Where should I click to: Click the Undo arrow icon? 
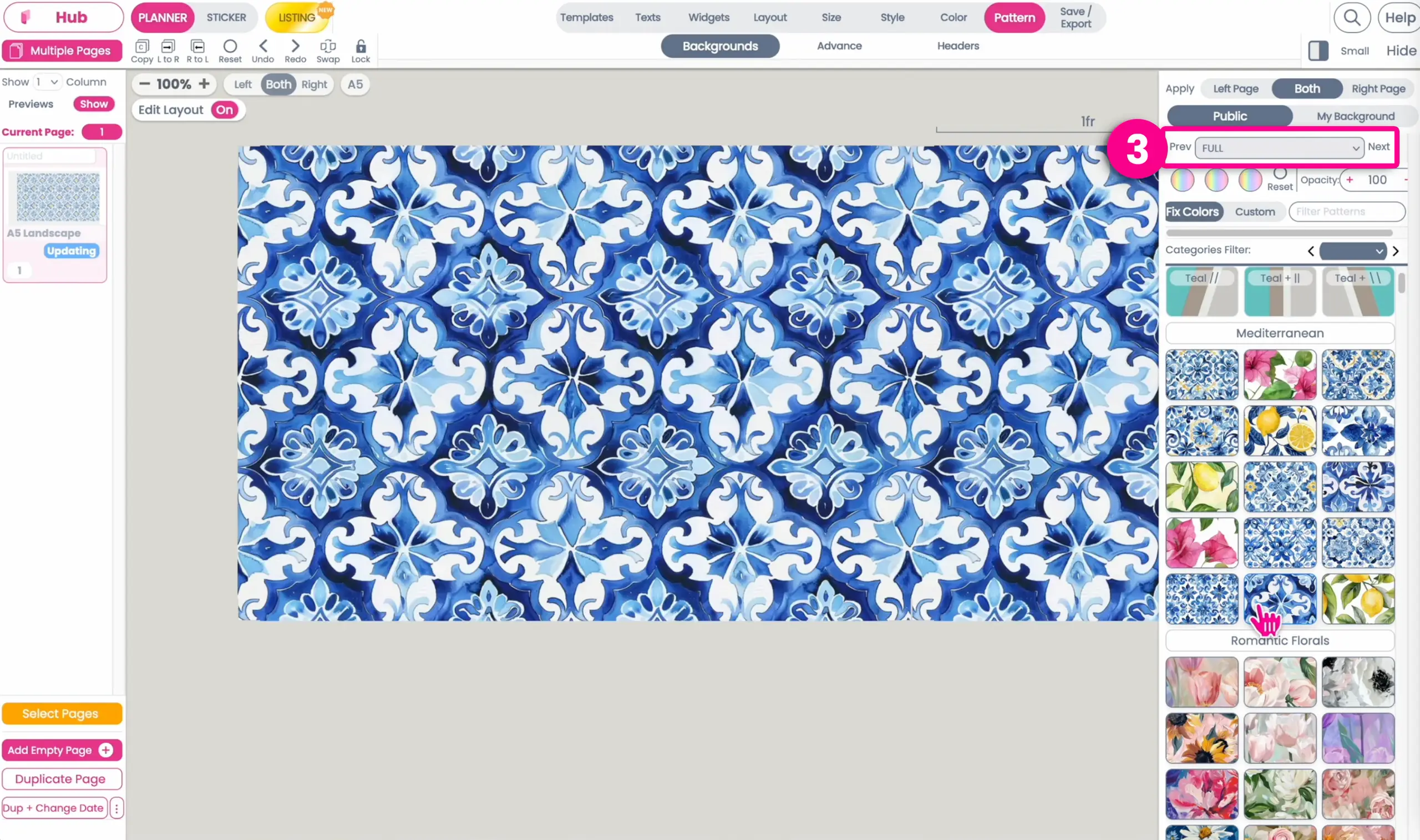(263, 47)
